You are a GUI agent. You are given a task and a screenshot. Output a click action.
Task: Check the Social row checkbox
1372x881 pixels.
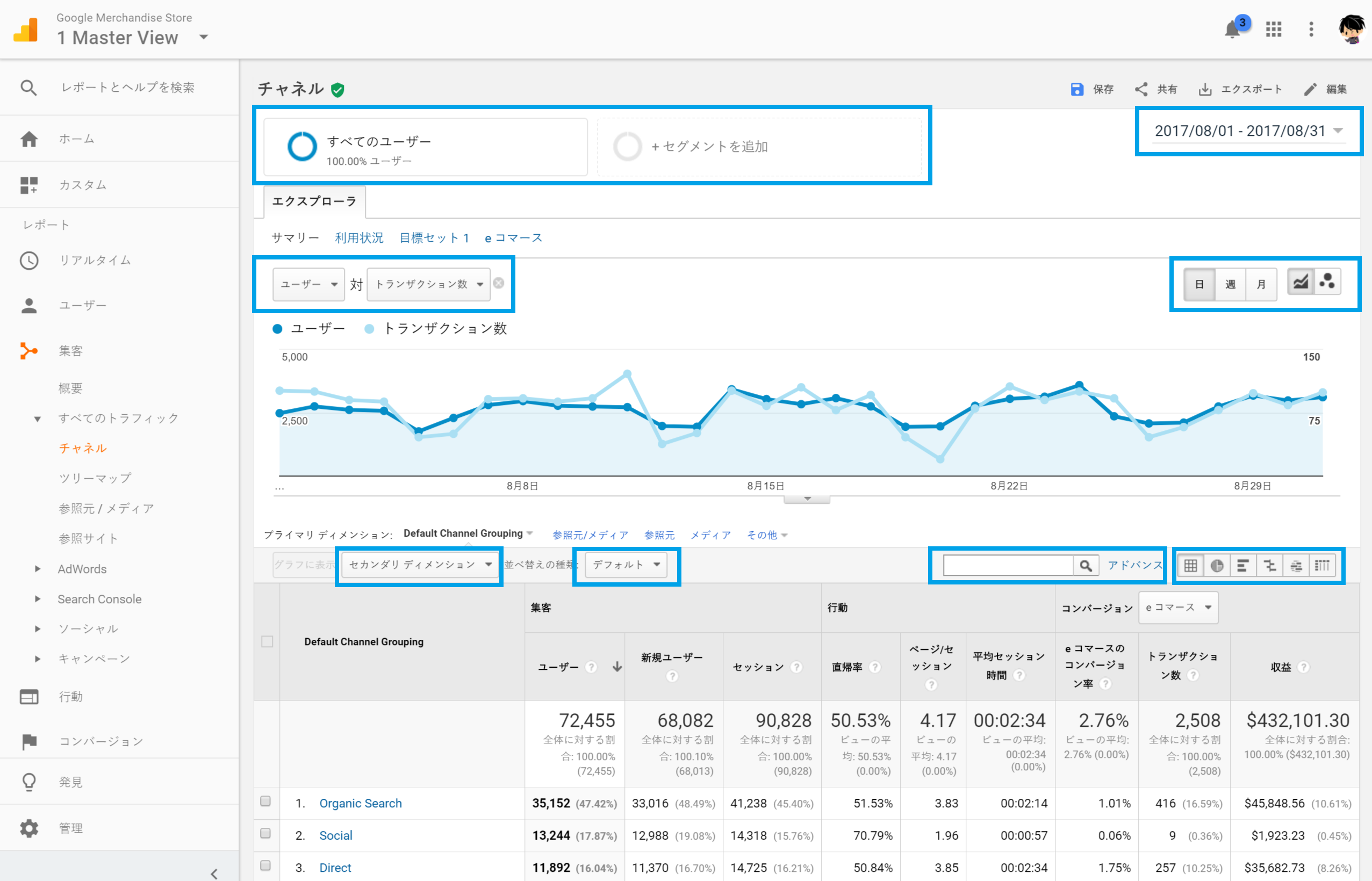pos(265,833)
